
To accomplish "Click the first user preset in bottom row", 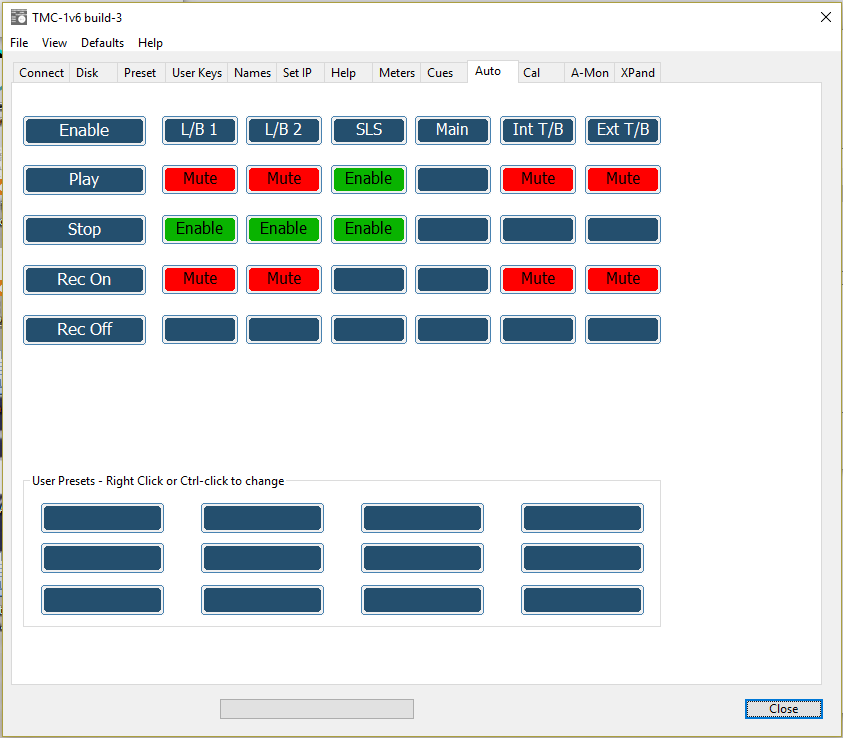I will click(x=102, y=600).
